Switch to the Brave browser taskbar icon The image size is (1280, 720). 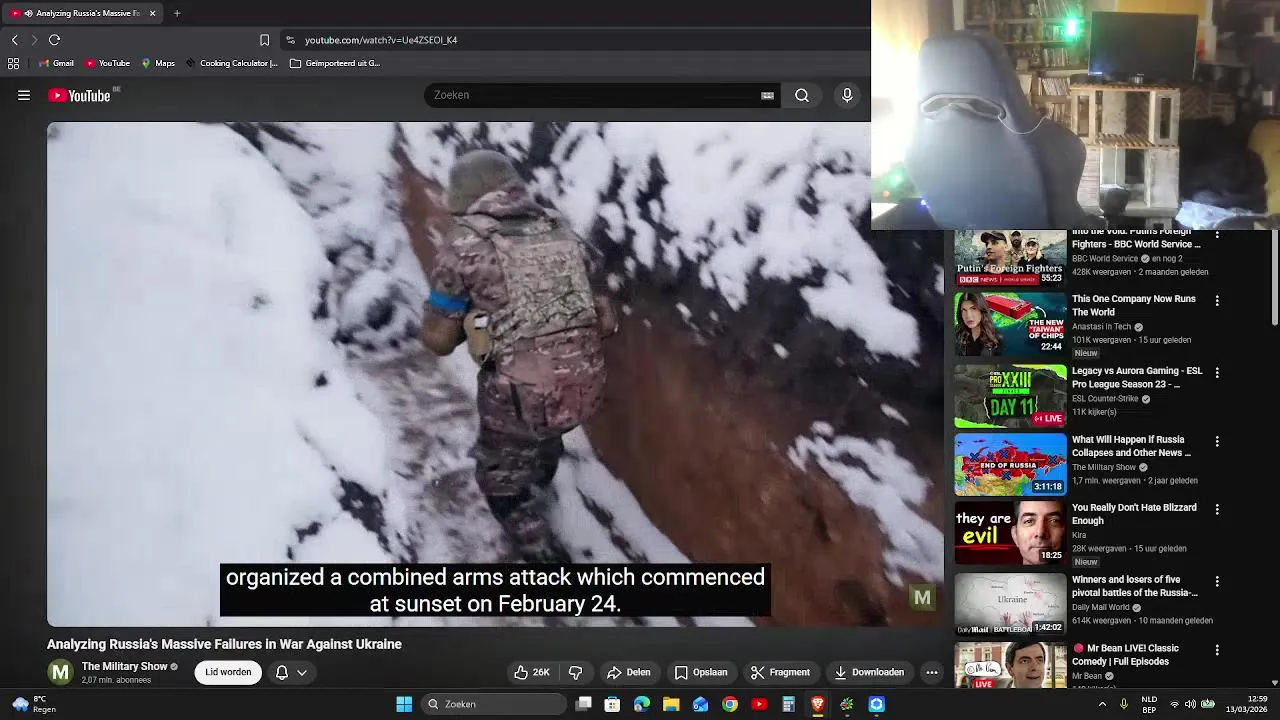(818, 704)
